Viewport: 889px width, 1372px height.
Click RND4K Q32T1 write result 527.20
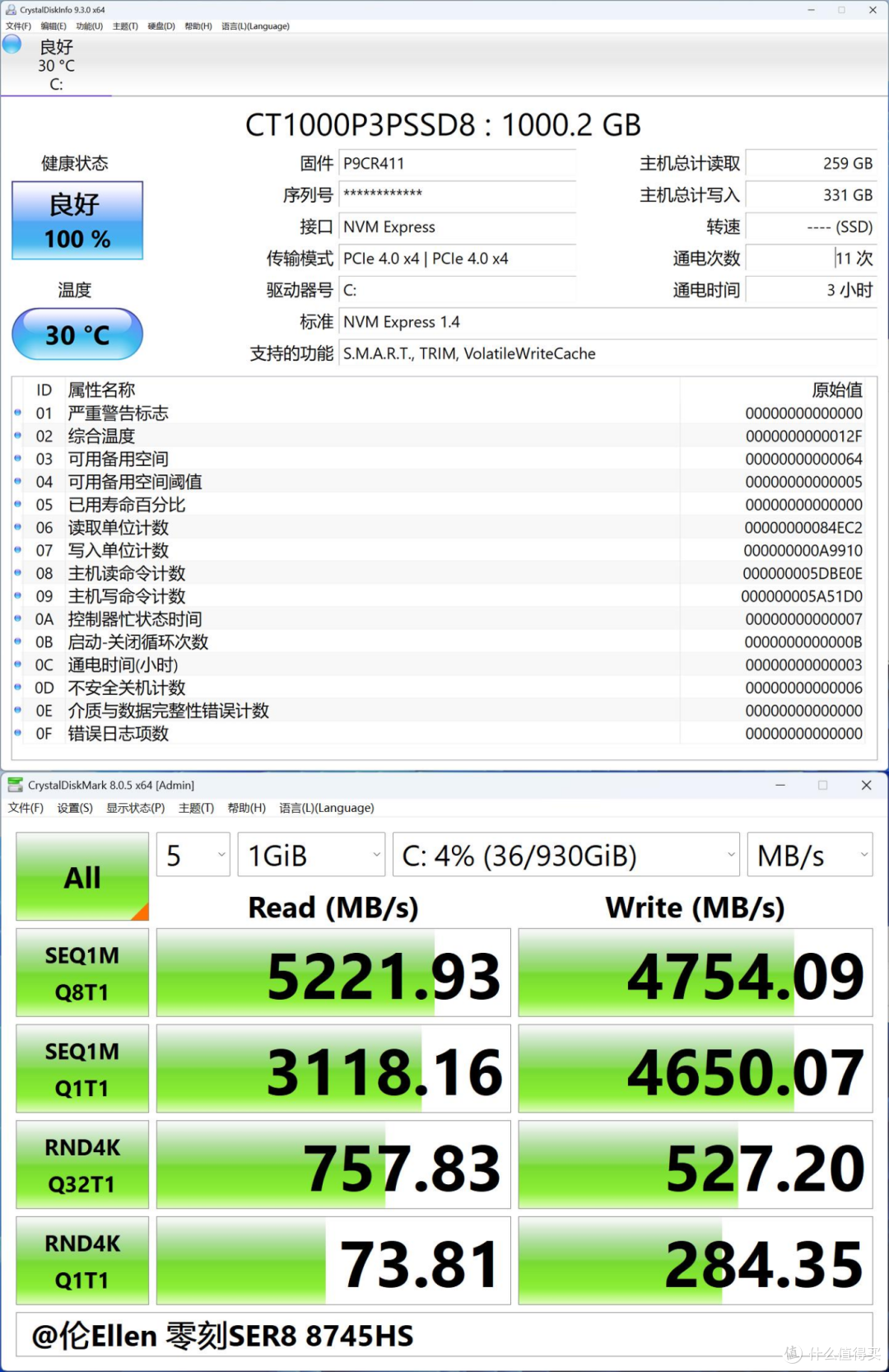[x=696, y=1164]
